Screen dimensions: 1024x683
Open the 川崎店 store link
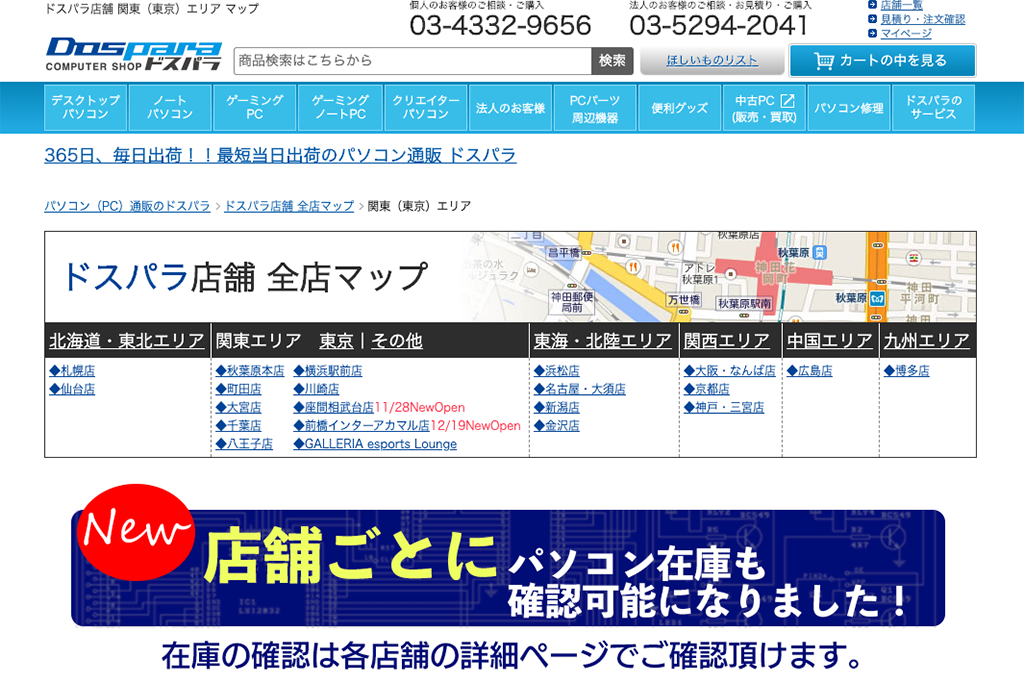click(316, 389)
